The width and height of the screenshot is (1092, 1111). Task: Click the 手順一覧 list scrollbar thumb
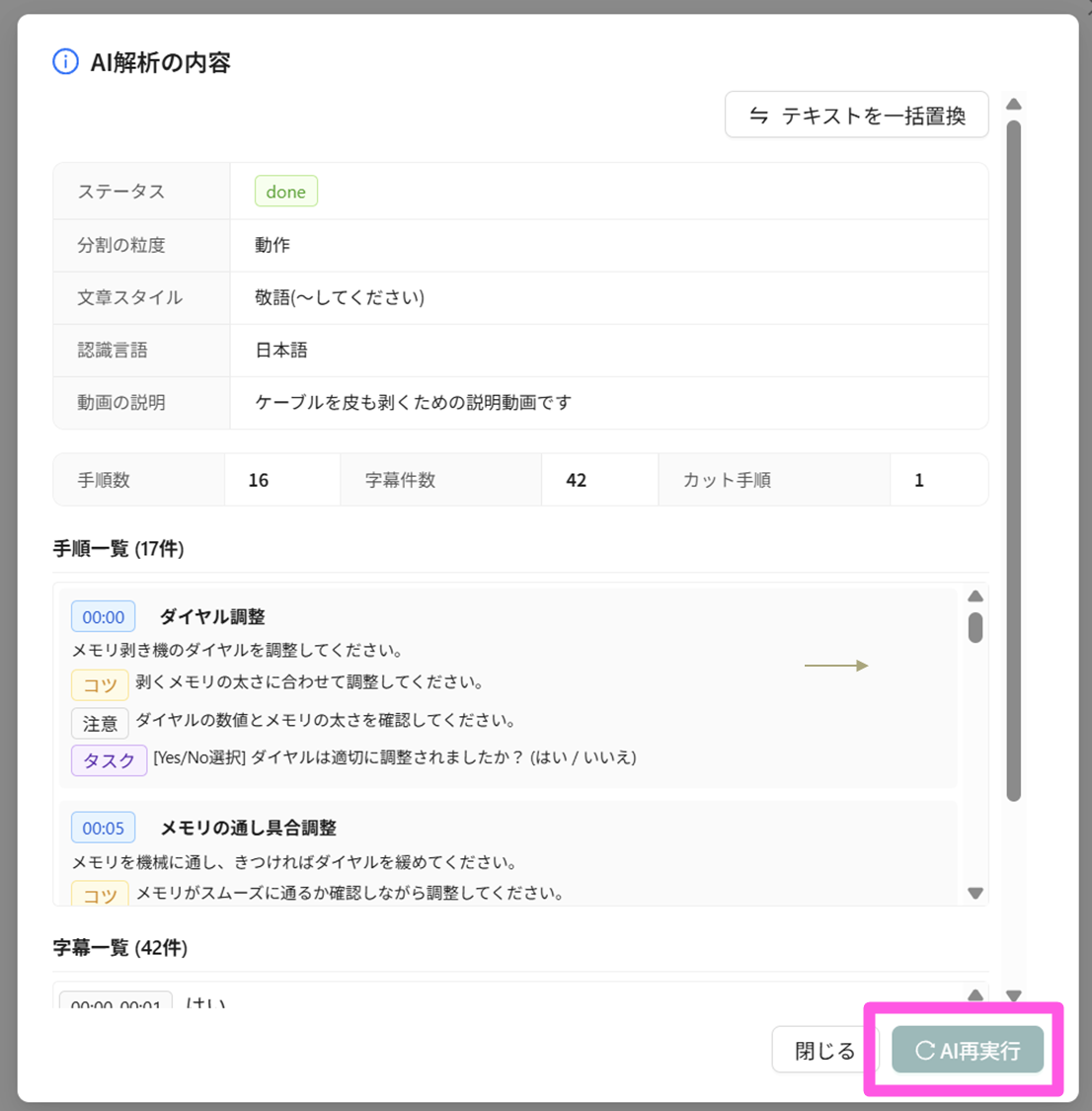(975, 627)
